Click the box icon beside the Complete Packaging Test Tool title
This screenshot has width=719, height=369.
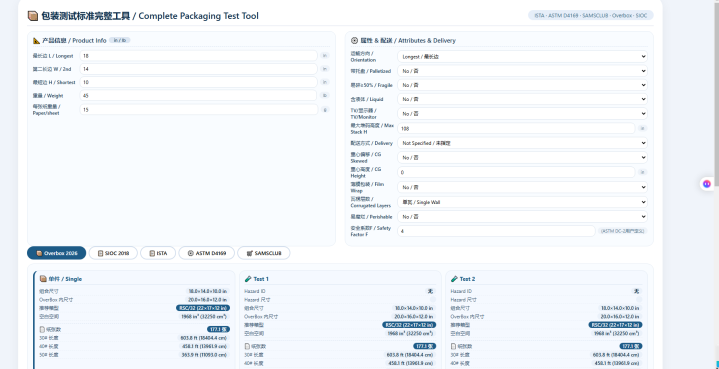[x=33, y=16]
